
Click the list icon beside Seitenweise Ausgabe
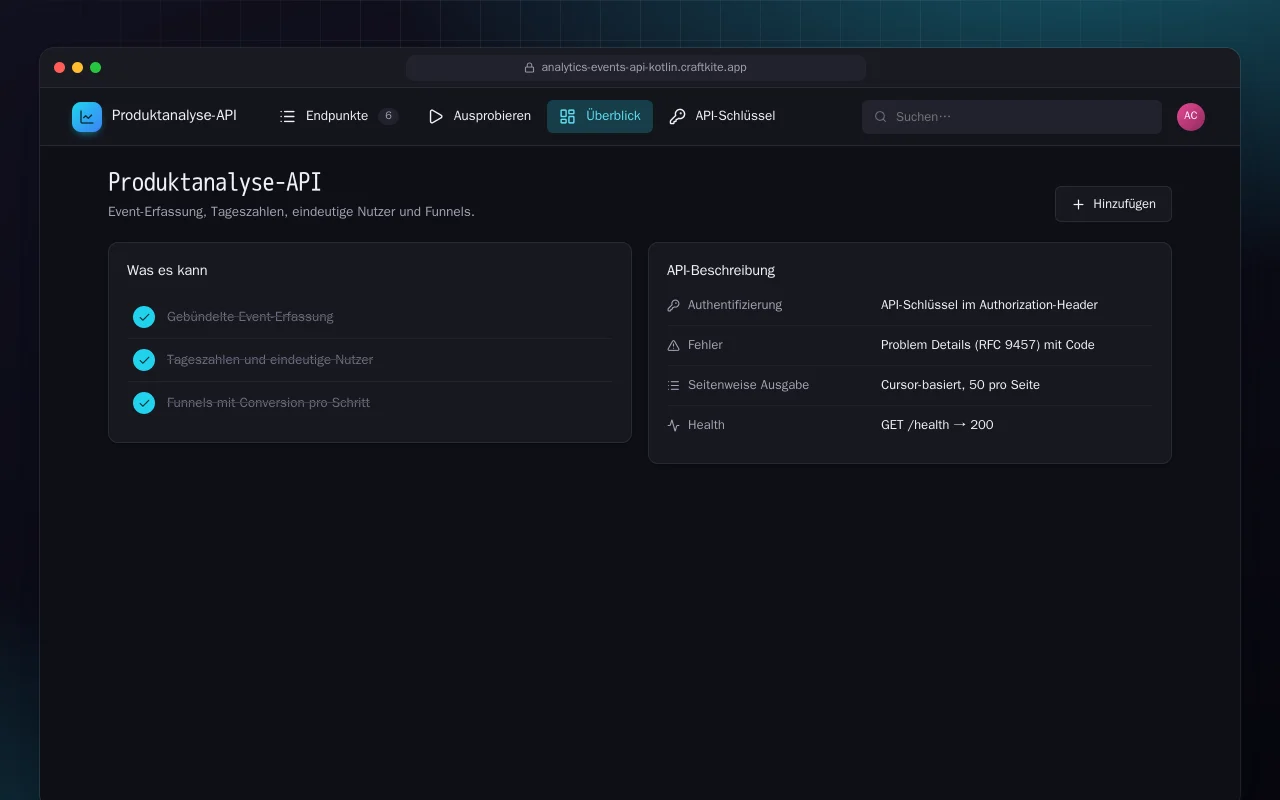[674, 385]
